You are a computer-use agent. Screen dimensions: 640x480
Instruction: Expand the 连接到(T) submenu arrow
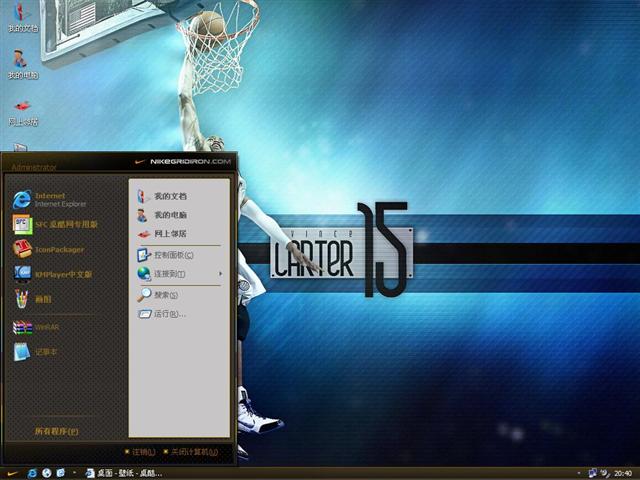click(220, 273)
